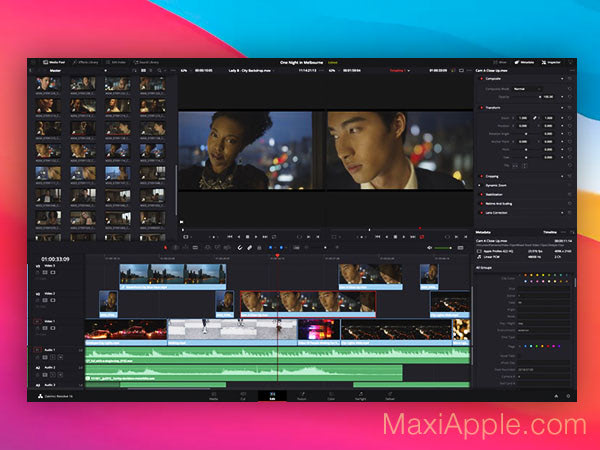Toggle the Position Lock padlock icon
This screenshot has height=450, width=600.
pyautogui.click(x=259, y=248)
